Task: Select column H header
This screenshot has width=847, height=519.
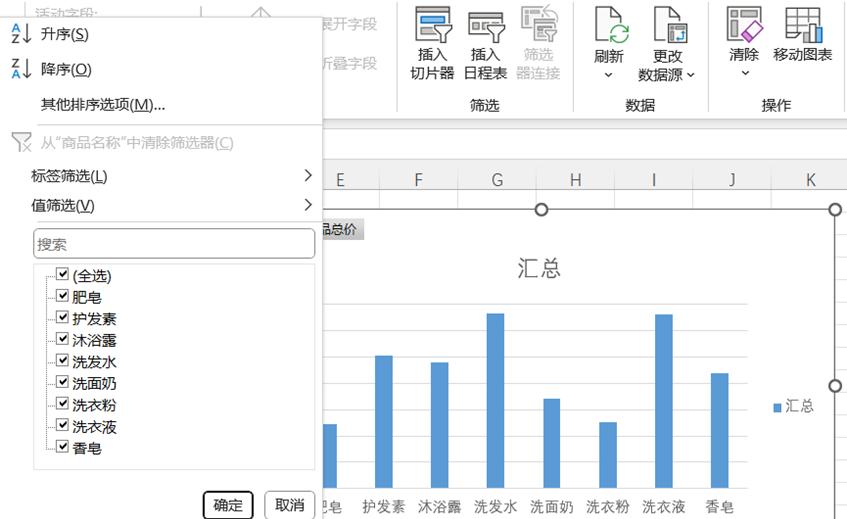Action: [x=575, y=180]
